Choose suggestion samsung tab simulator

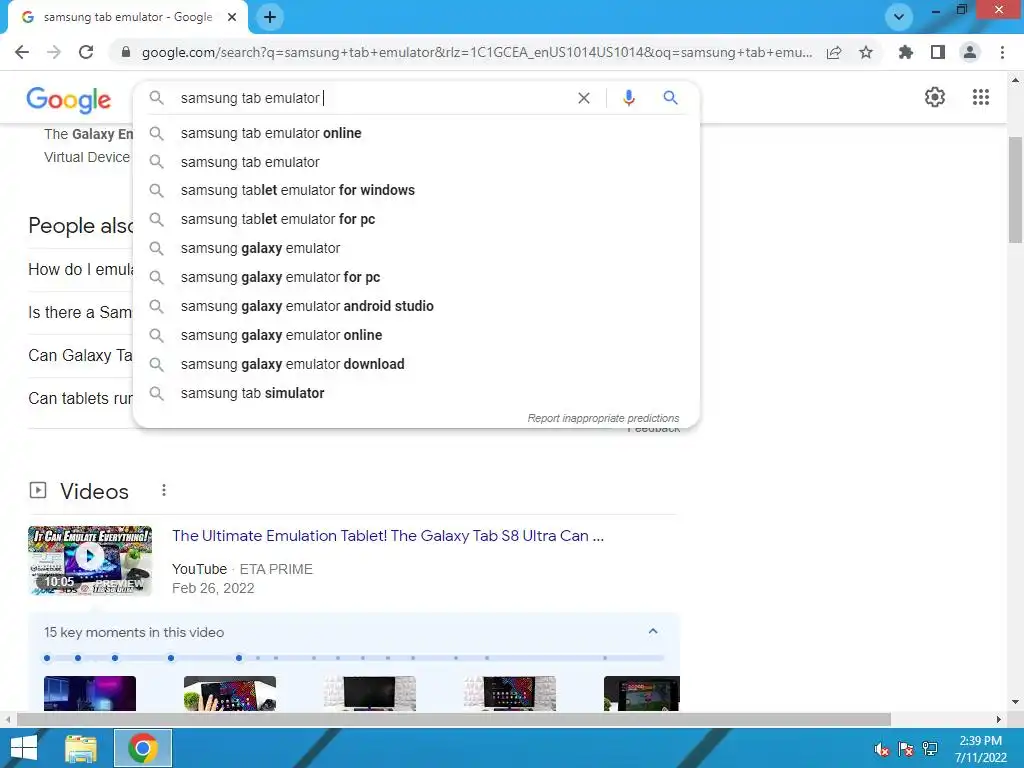[x=416, y=393]
